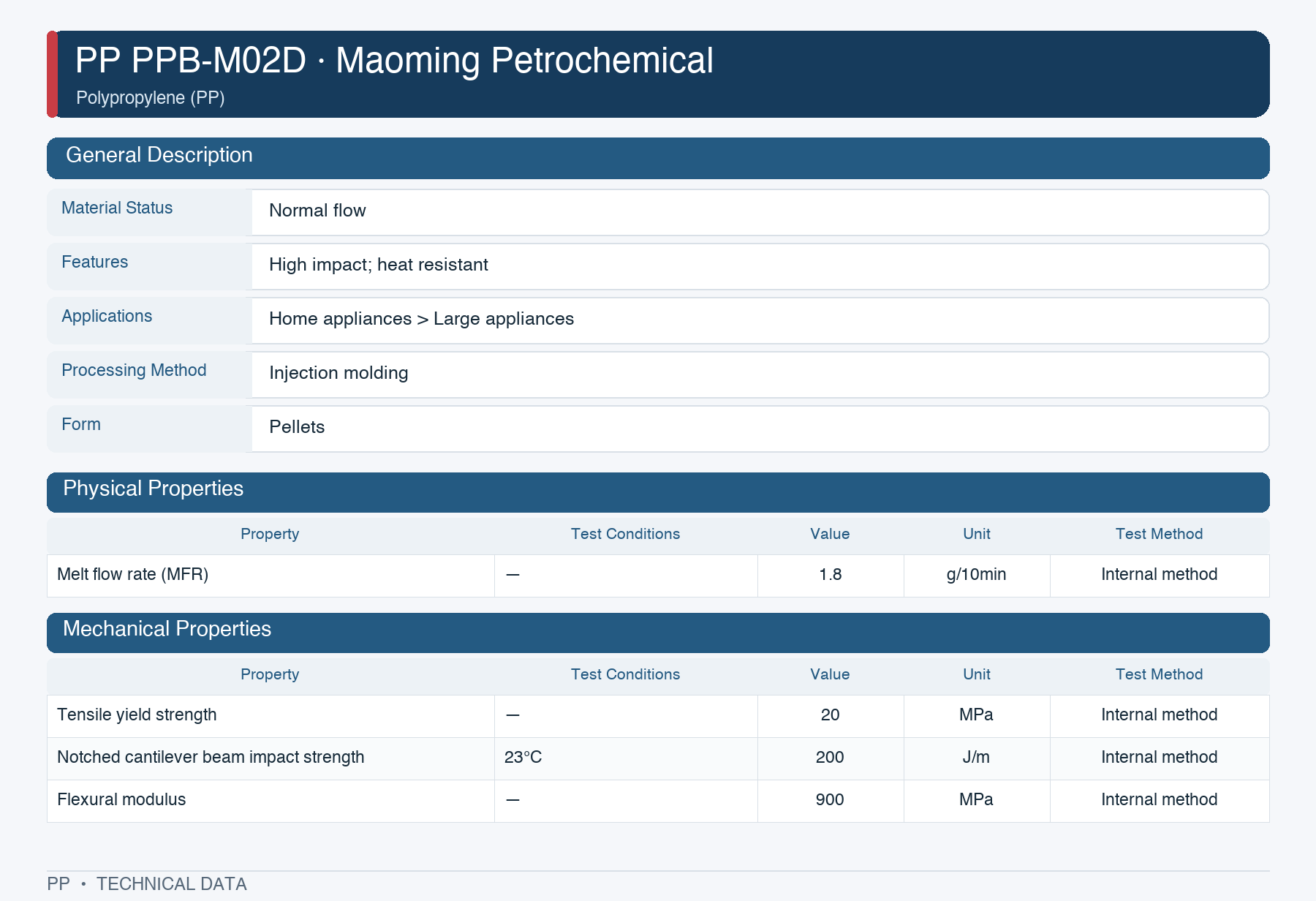Select the 1.8 value cell

point(831,576)
